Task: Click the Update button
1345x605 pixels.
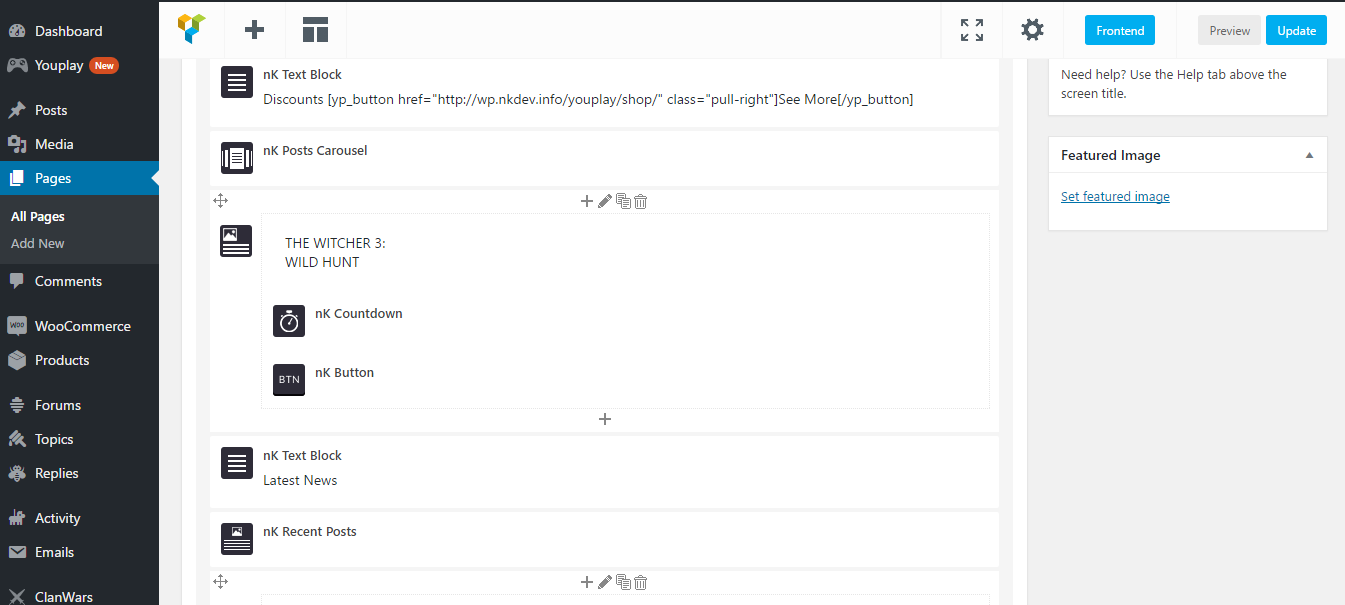Action: (1297, 30)
